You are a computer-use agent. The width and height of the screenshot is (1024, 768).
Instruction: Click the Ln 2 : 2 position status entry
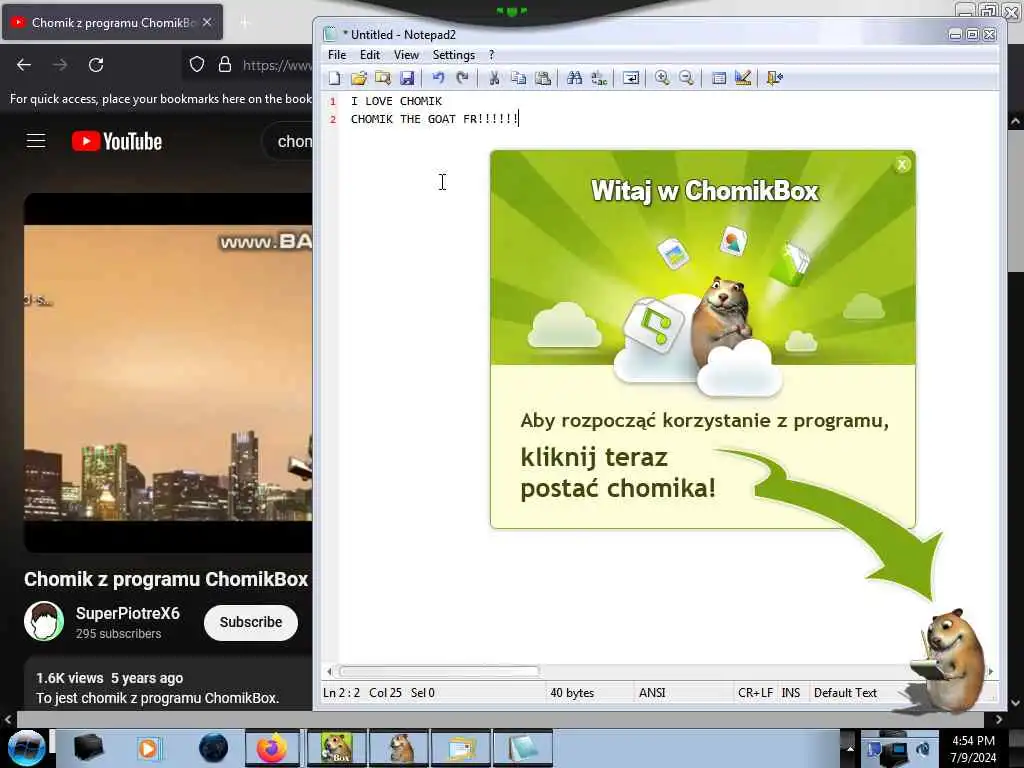pyautogui.click(x=341, y=693)
